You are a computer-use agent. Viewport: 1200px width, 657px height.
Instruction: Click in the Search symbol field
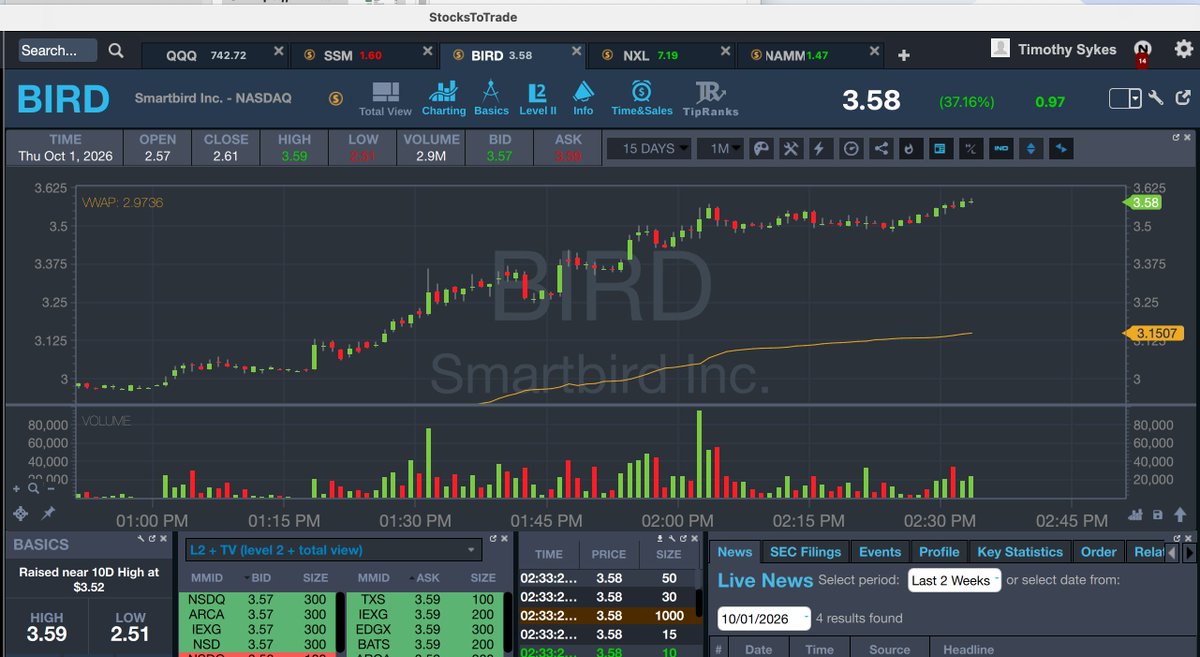point(57,50)
